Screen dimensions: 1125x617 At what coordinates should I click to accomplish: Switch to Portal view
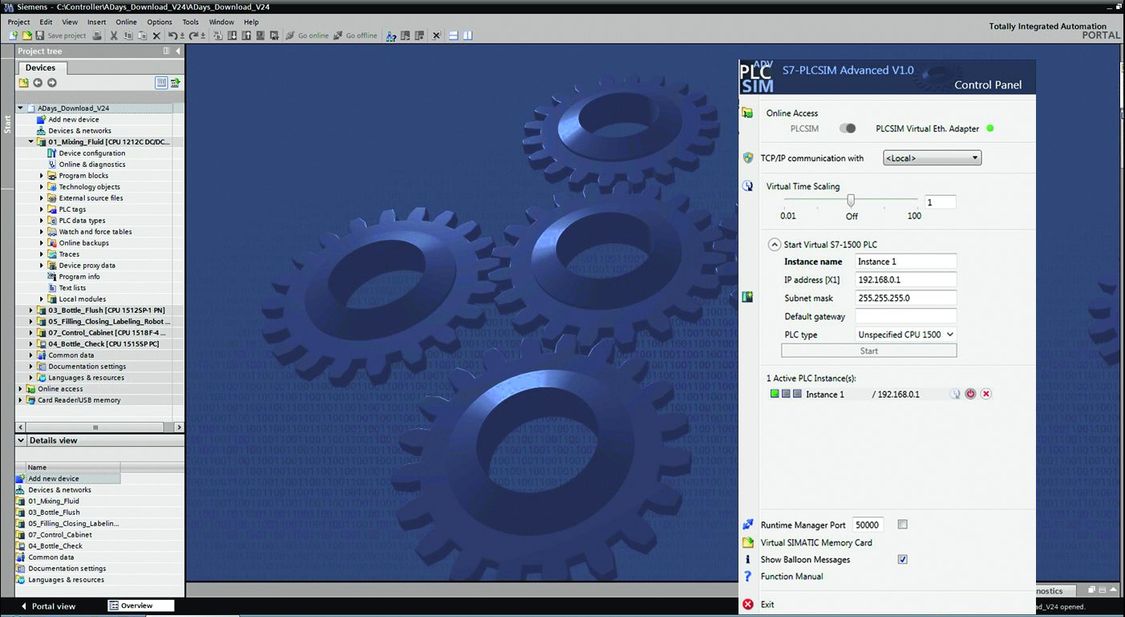[47, 606]
